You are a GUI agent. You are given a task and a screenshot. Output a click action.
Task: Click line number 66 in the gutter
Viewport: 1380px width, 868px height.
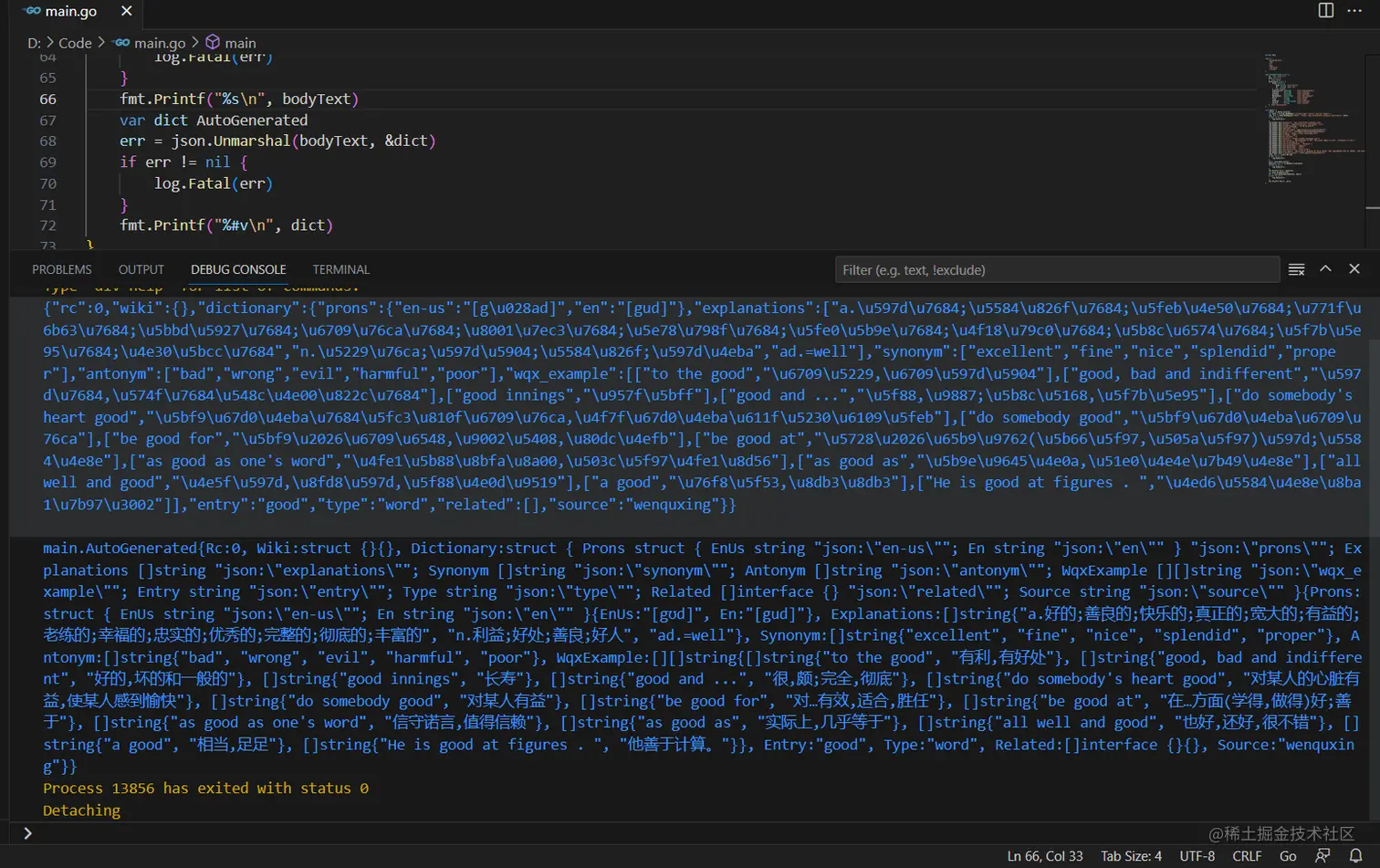[x=47, y=99]
